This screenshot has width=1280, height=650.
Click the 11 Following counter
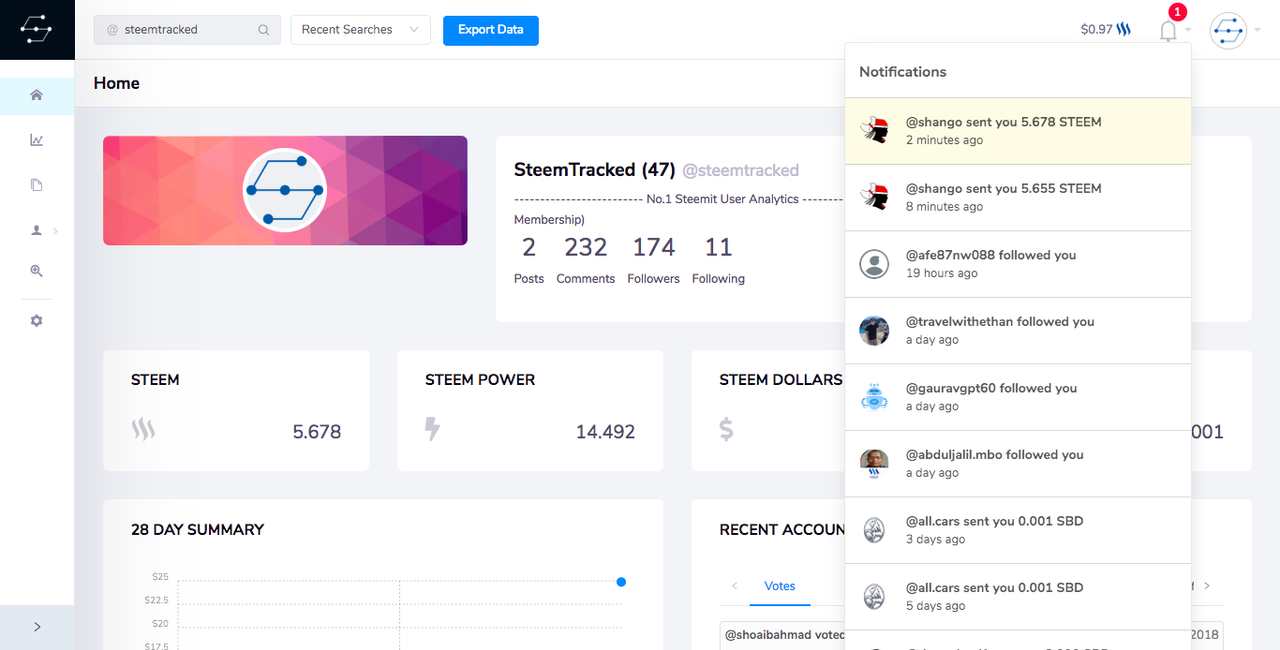pyautogui.click(x=718, y=259)
